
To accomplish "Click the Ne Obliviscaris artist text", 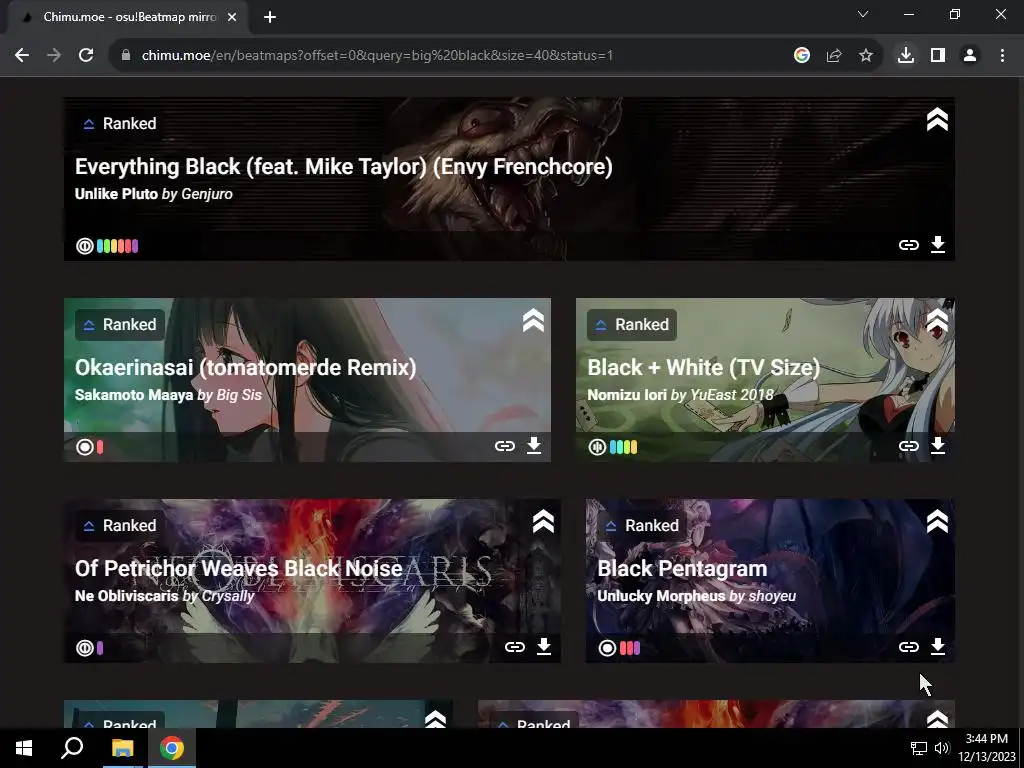I will 126,596.
